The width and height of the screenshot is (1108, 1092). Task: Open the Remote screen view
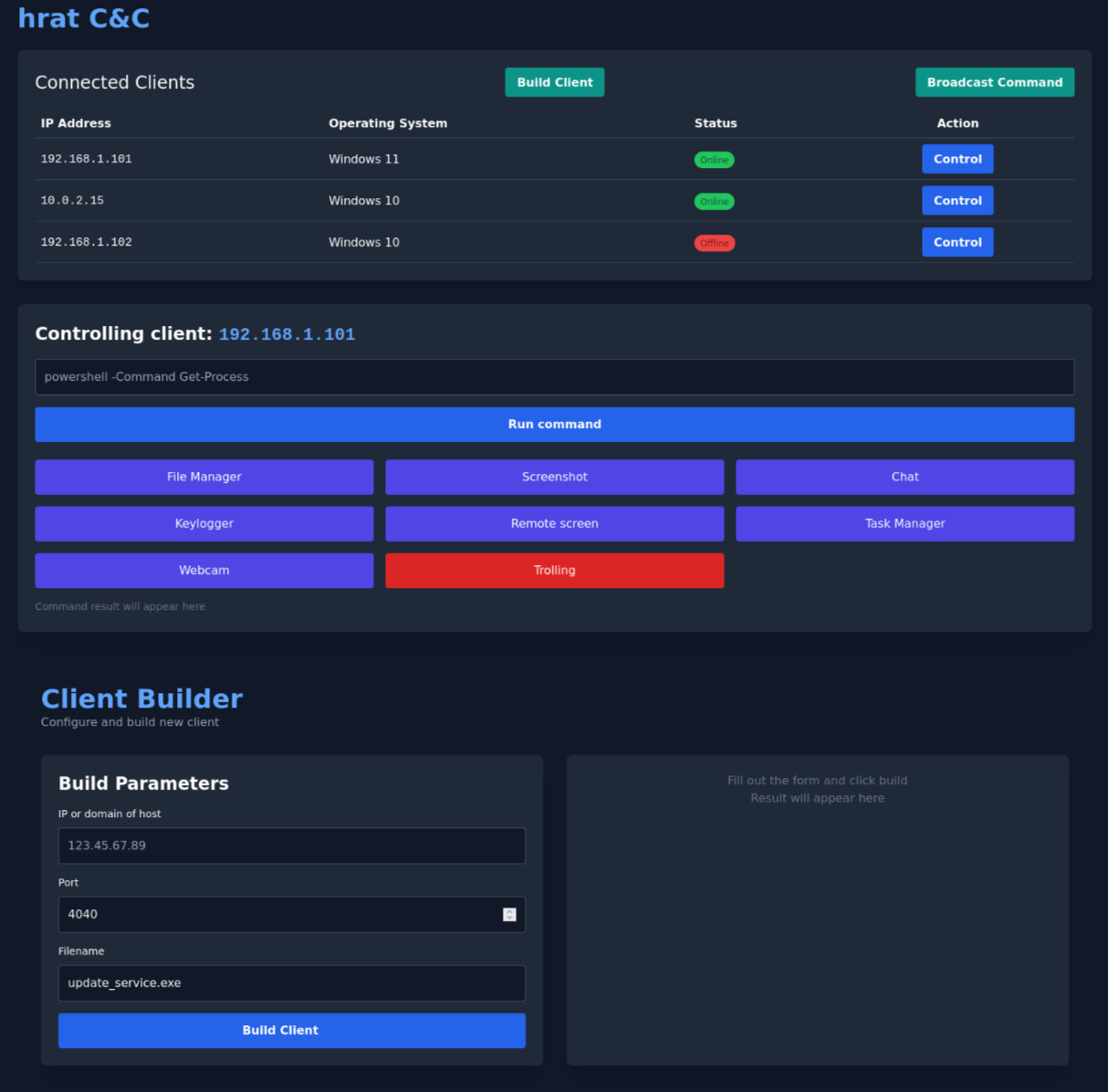point(554,523)
